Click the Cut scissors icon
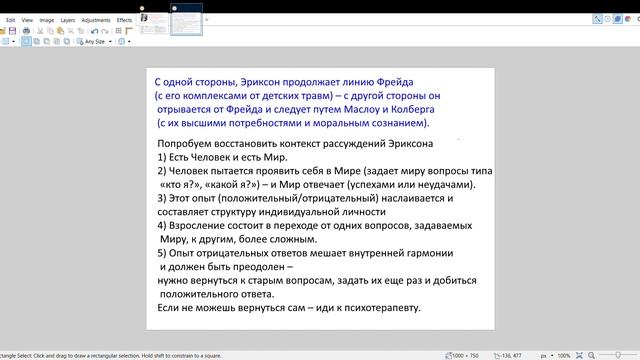 tap(40, 31)
